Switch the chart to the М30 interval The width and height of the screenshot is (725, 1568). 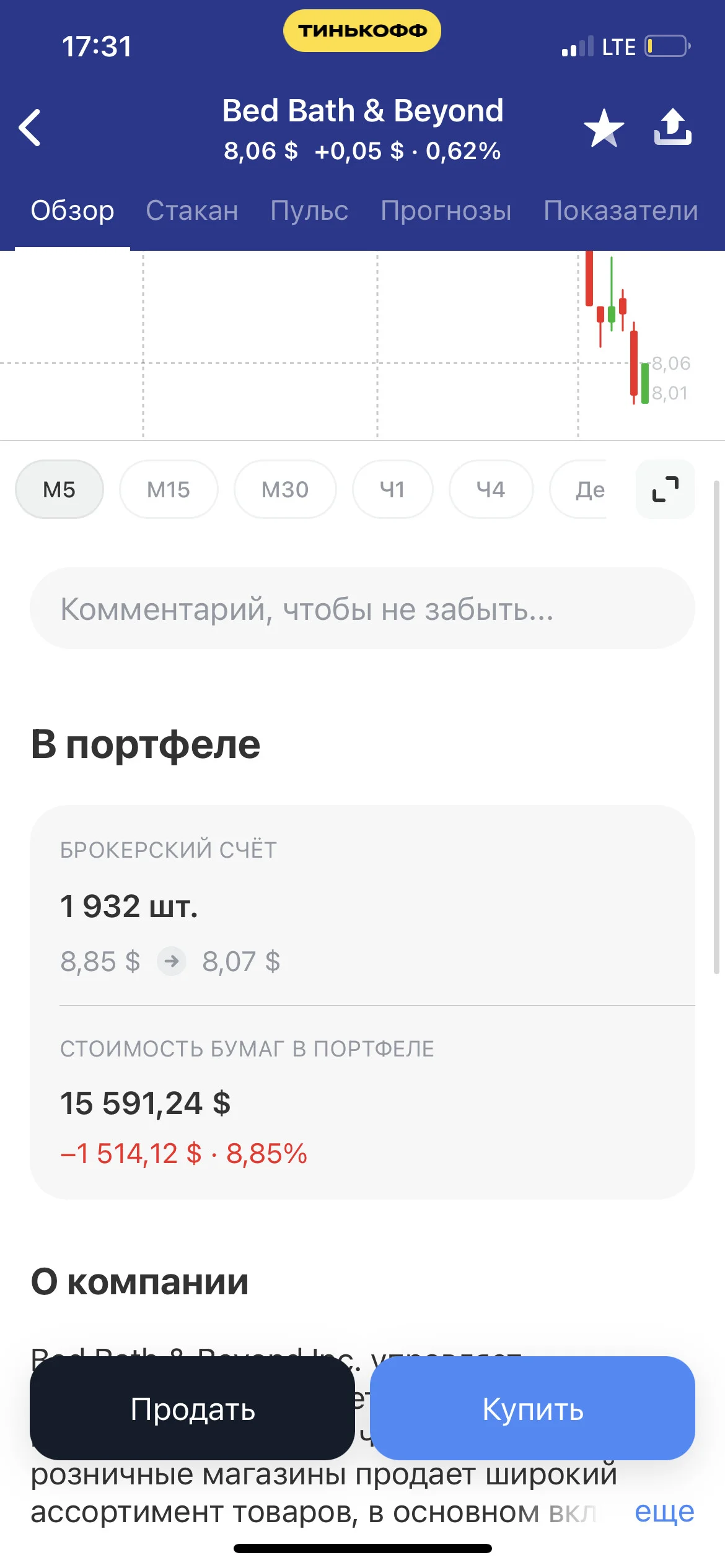coord(285,489)
